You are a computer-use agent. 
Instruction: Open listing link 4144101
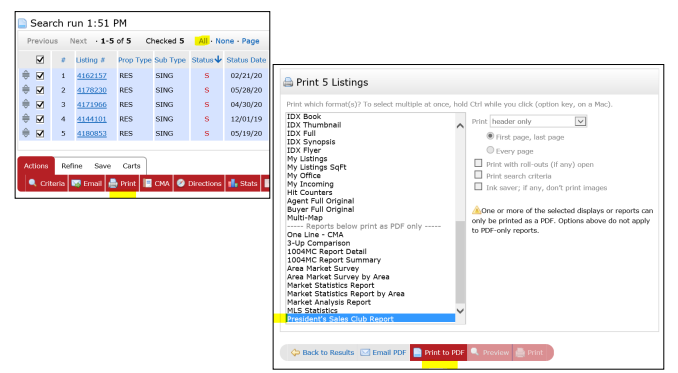(x=92, y=119)
